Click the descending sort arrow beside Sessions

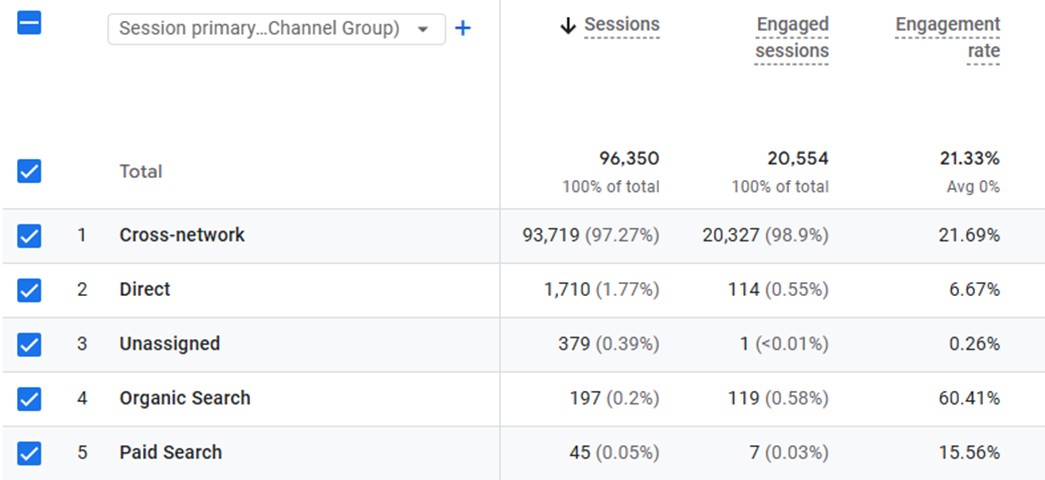coord(568,26)
